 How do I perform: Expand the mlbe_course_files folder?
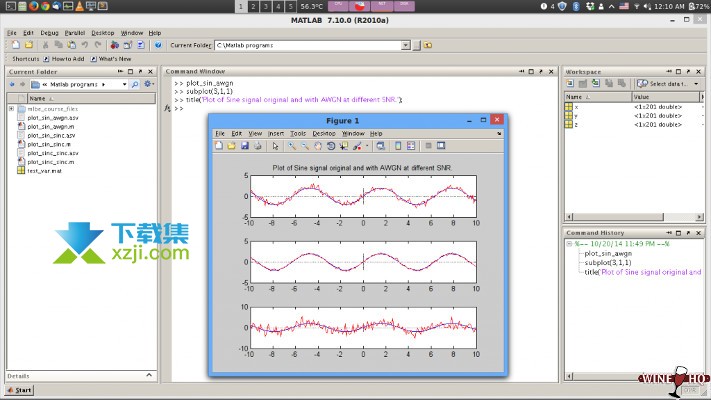11,109
